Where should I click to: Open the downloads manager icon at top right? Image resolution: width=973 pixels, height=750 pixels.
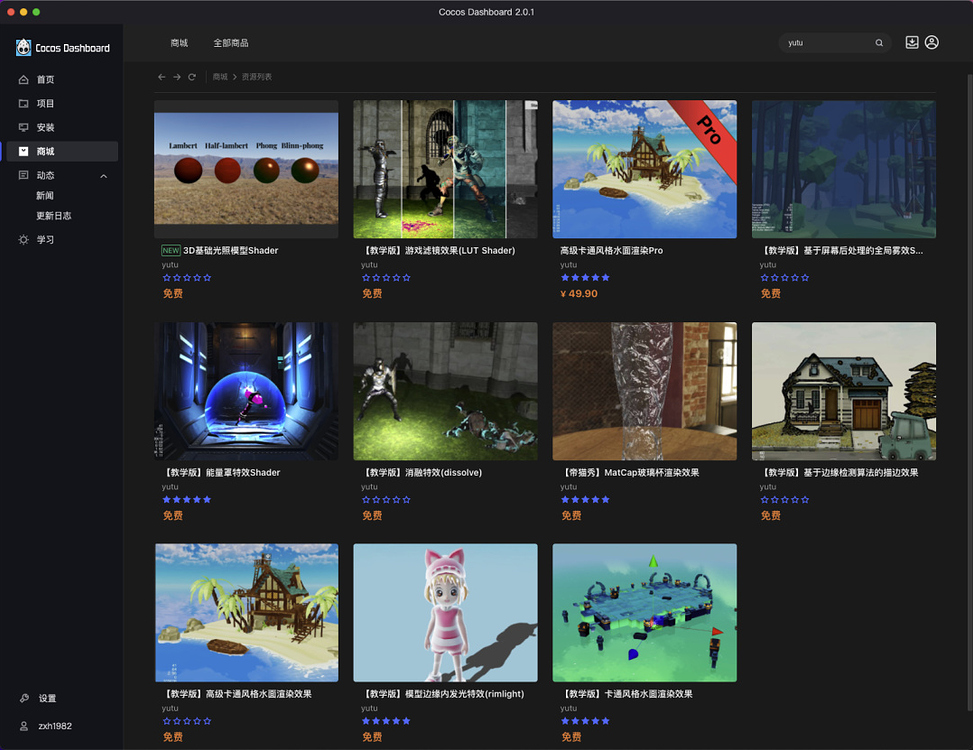911,42
